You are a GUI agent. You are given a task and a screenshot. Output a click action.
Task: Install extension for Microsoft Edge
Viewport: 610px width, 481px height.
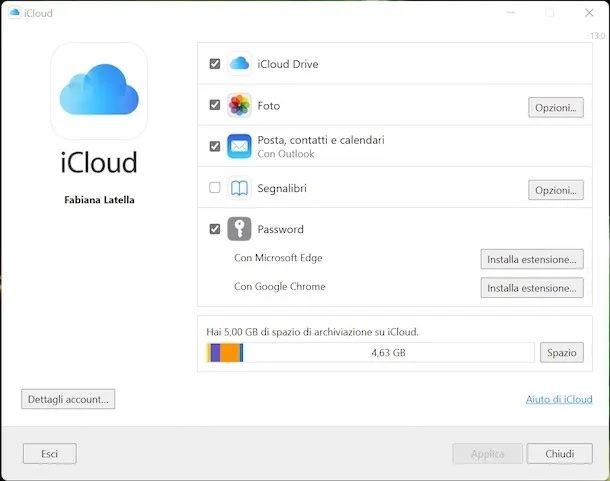pyautogui.click(x=532, y=259)
